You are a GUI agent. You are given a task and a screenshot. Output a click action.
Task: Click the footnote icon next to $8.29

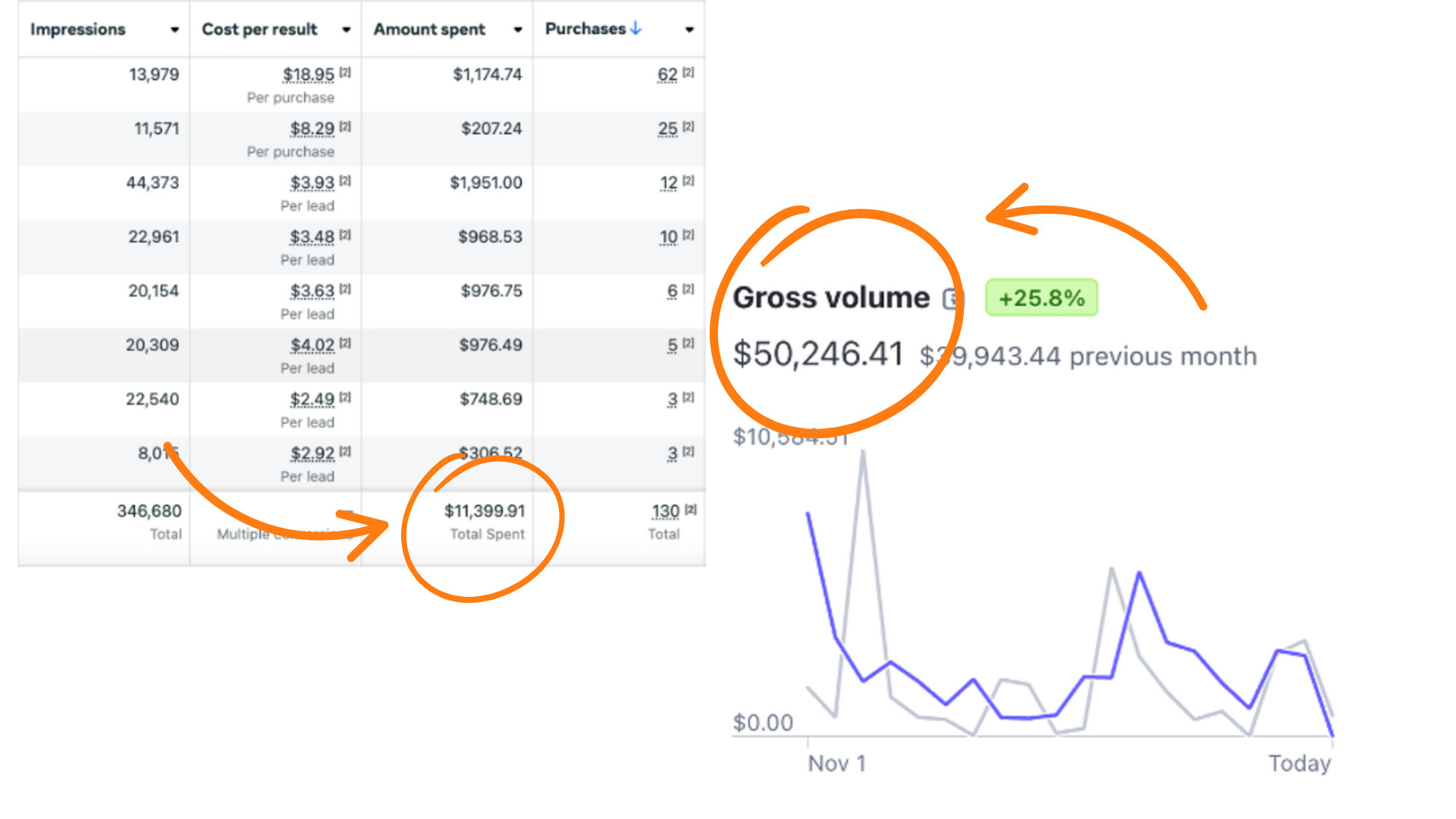[x=345, y=127]
